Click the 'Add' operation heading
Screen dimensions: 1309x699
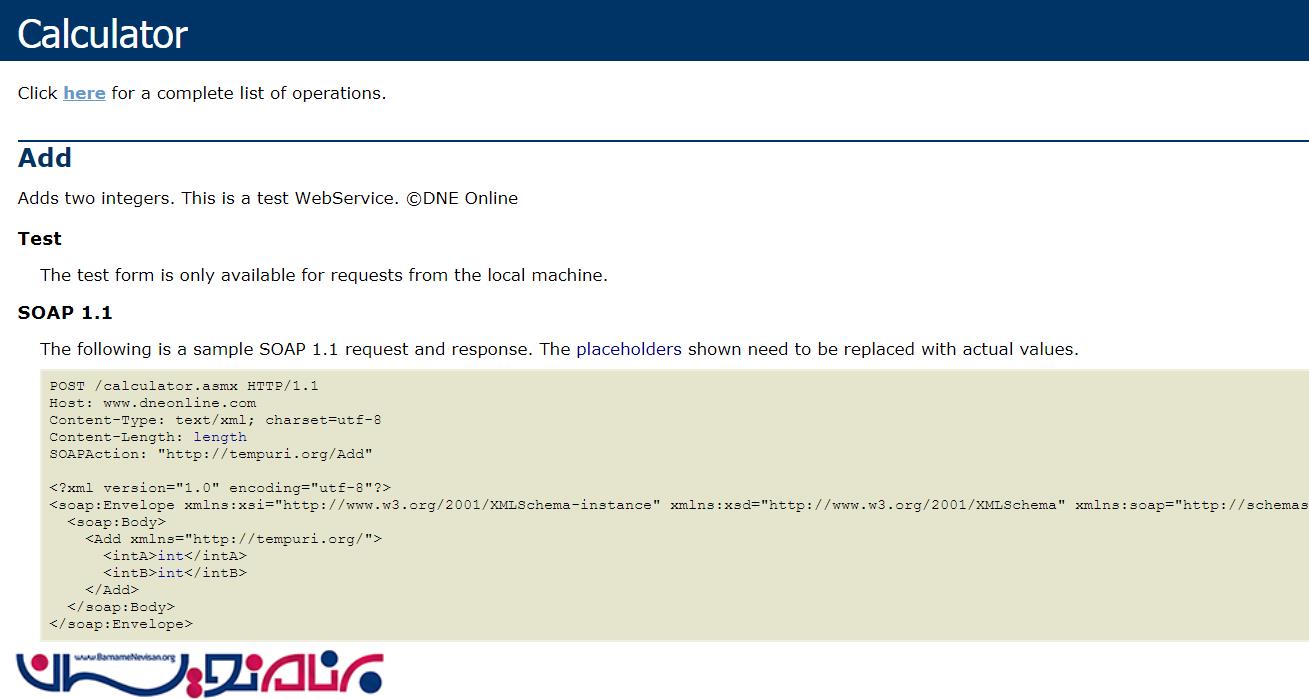(x=45, y=158)
